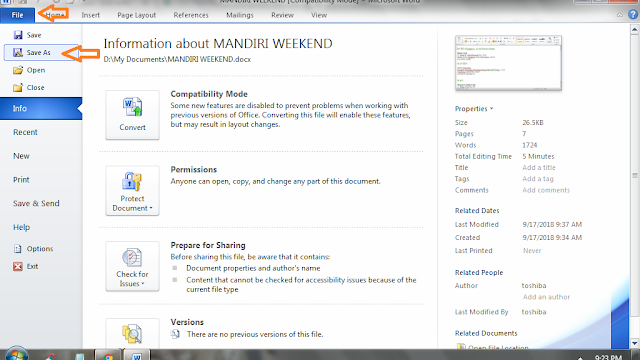Click the Last Printed value Never
This screenshot has width=640, height=360.
click(x=532, y=251)
